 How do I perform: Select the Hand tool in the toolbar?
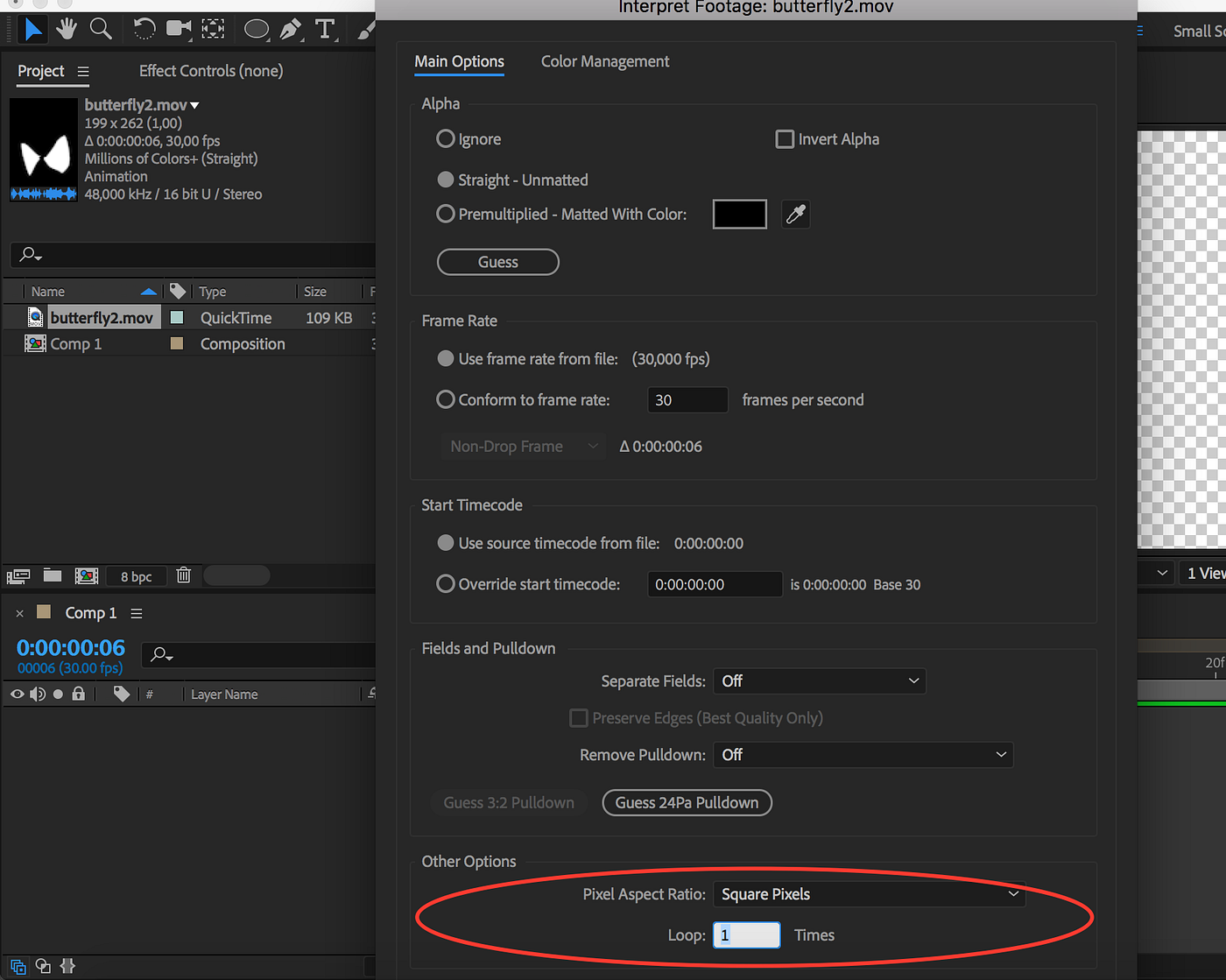pos(66,28)
